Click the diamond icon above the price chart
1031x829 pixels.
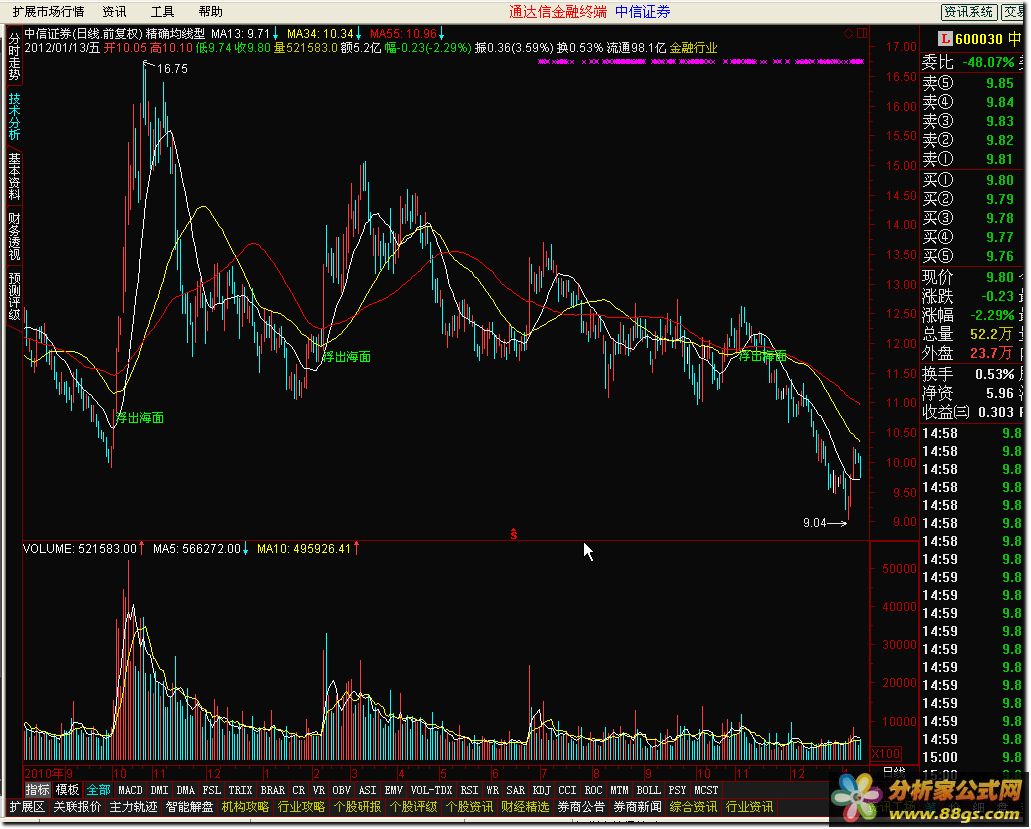pyautogui.click(x=848, y=33)
